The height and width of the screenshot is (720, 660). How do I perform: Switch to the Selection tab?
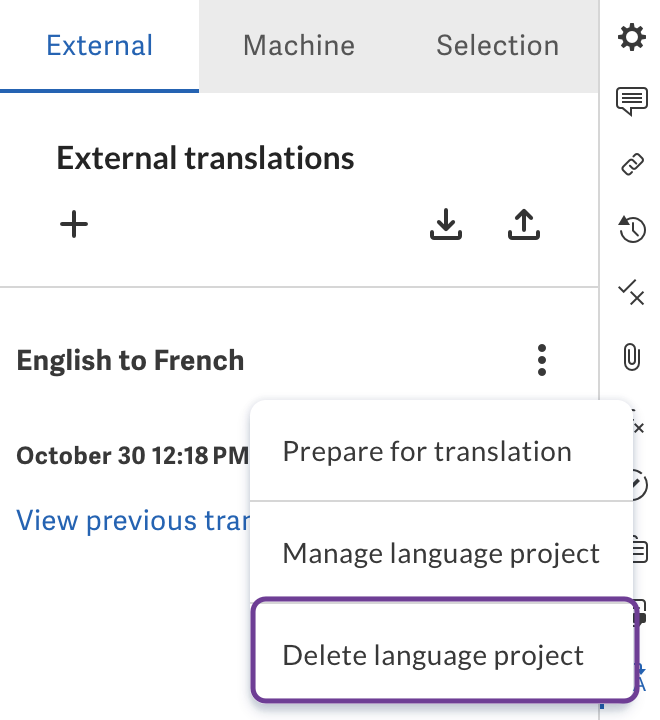[497, 45]
